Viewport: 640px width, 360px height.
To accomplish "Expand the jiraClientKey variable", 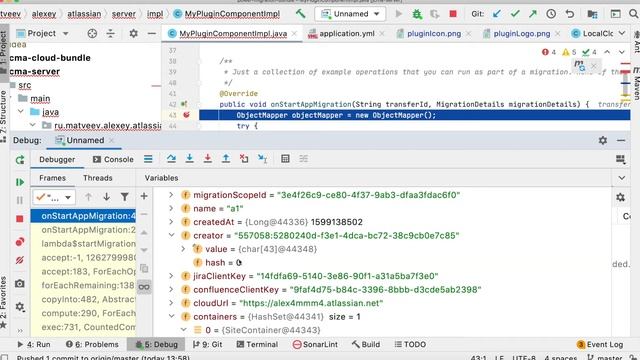I will [x=171, y=276].
